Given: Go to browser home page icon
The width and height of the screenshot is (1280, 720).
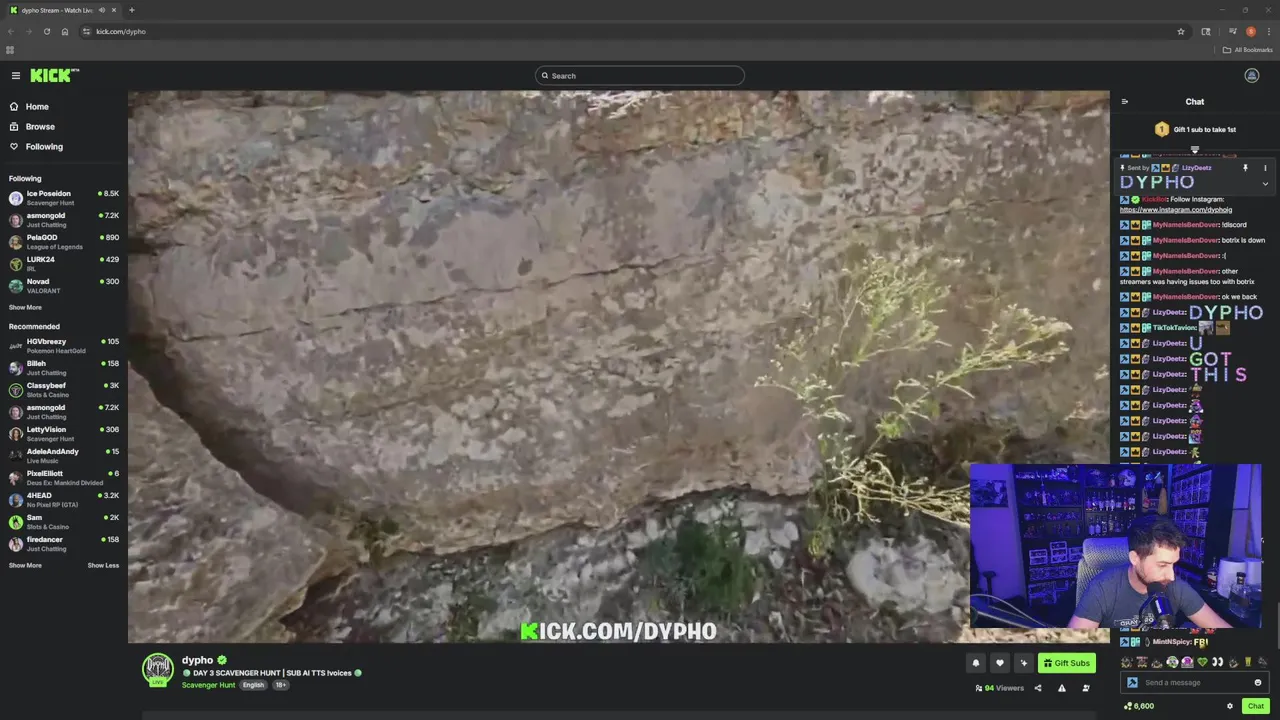Looking at the screenshot, I should (65, 31).
